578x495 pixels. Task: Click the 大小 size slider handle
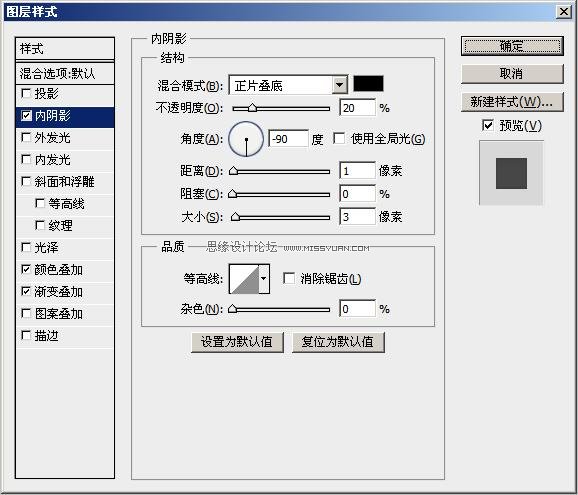[x=235, y=217]
